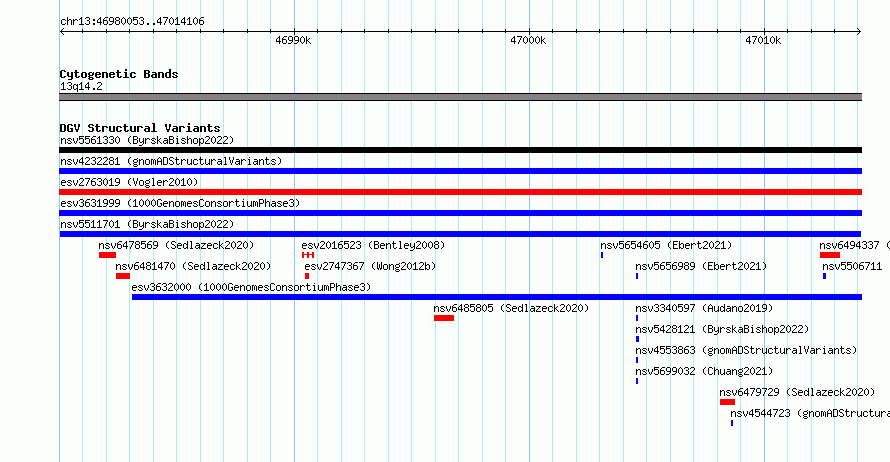
Task: Click the tiny blue nsv5699032 glyph
Action: 637,381
